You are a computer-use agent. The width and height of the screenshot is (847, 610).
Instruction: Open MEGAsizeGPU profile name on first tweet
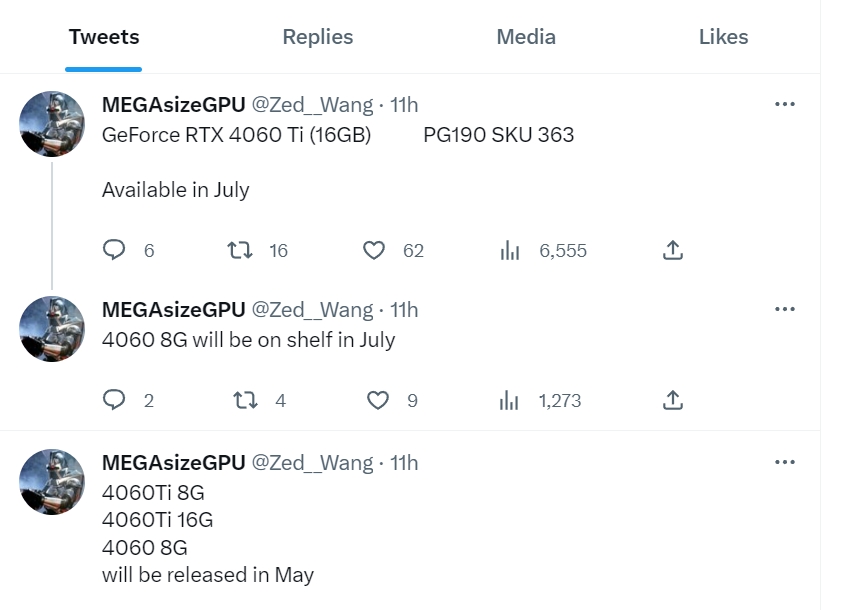173,105
